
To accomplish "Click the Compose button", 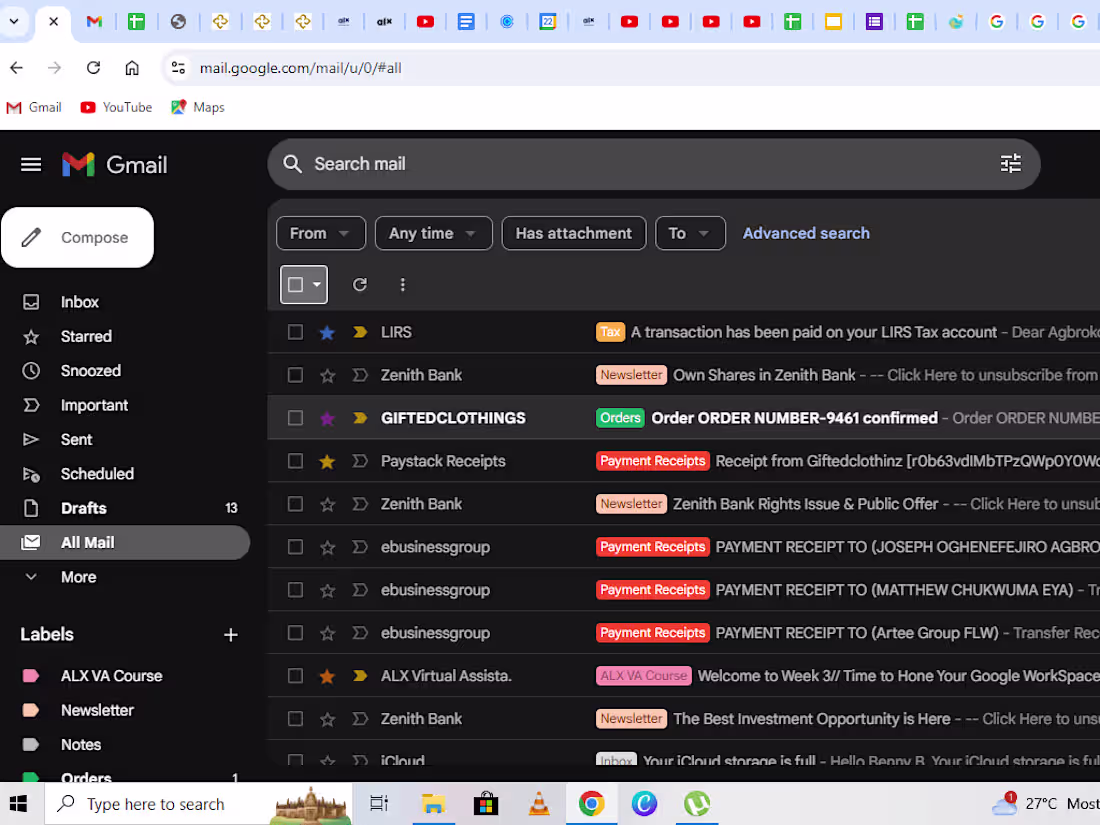I will point(78,237).
